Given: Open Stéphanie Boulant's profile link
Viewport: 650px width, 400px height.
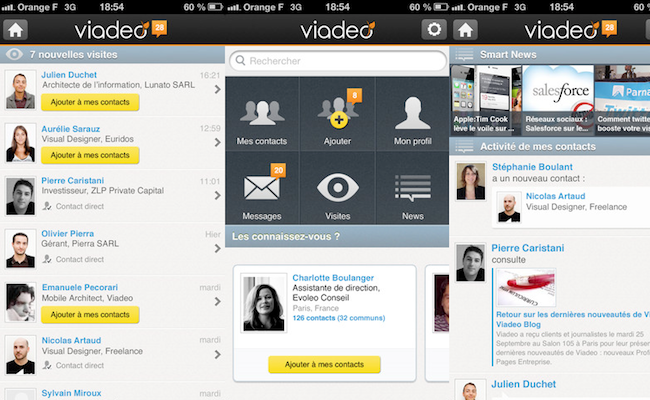Looking at the screenshot, I should pyautogui.click(x=532, y=167).
